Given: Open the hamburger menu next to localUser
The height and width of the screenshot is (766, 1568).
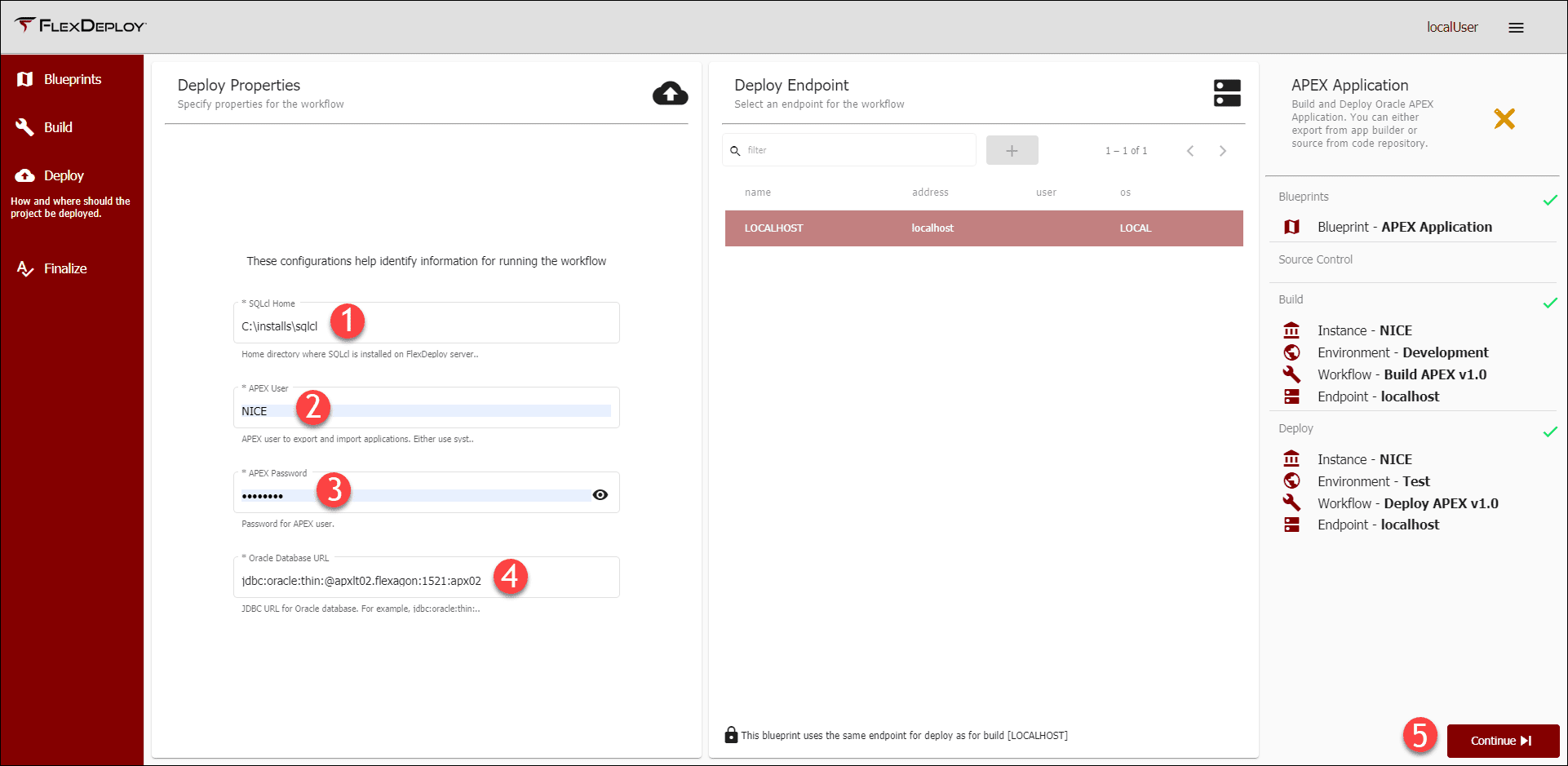Looking at the screenshot, I should [1516, 28].
